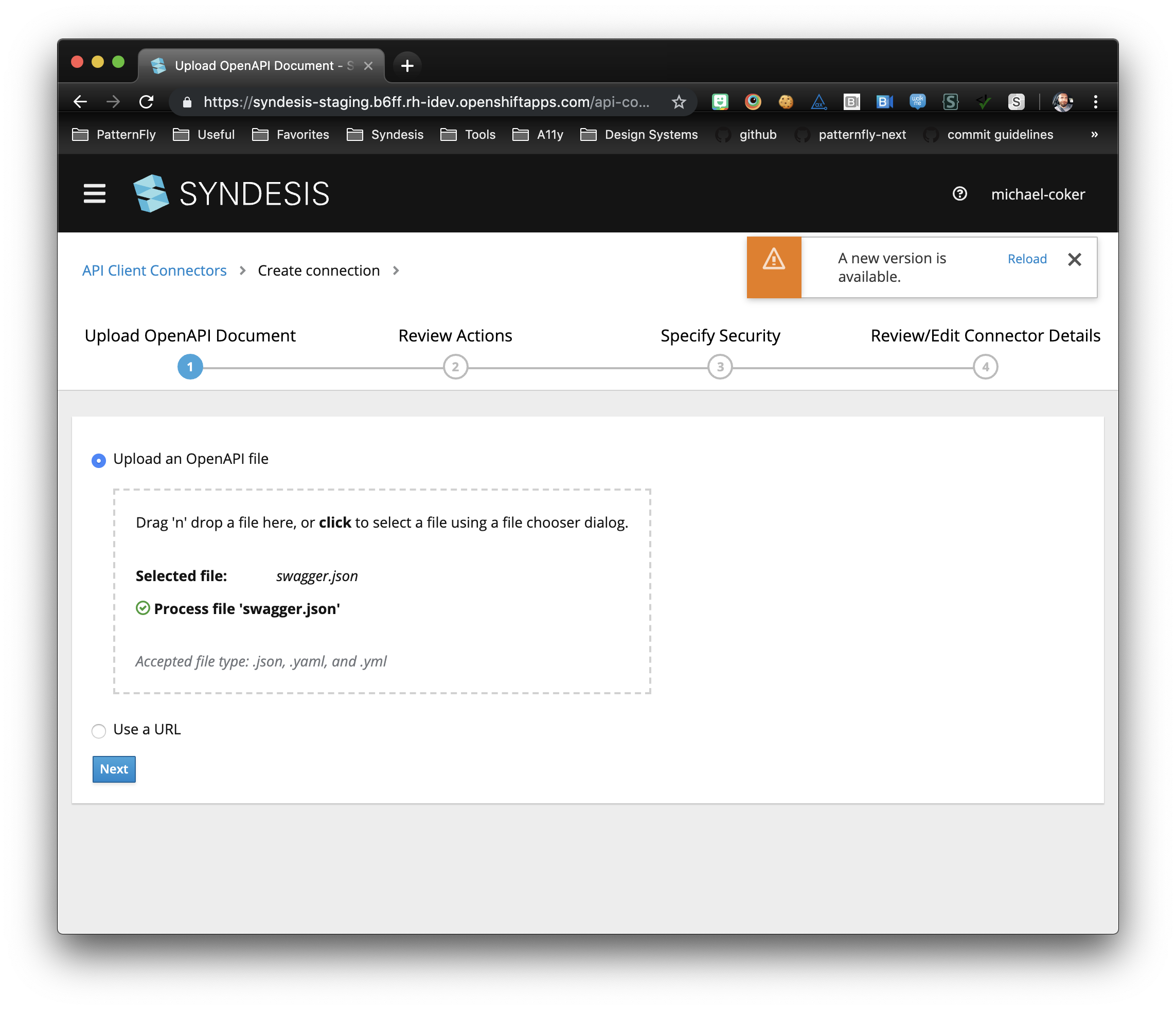
Task: Click Review/Edit Connector Details step label
Action: (x=985, y=335)
